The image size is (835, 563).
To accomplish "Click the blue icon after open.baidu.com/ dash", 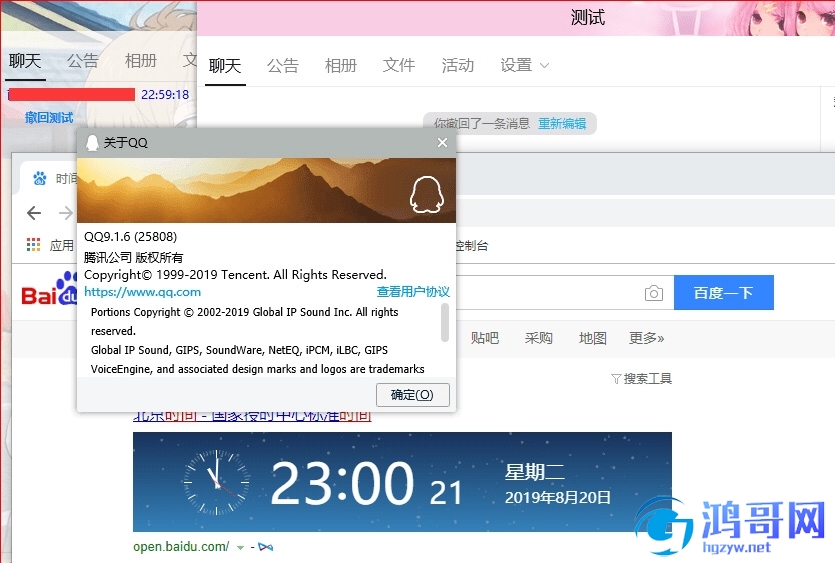I will 265,547.
